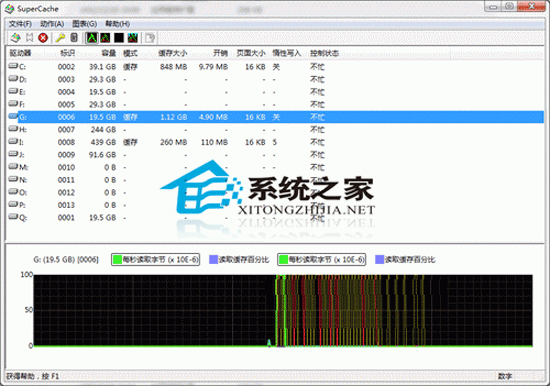
Task: Sort by the 标识 column header
Action: [67, 53]
